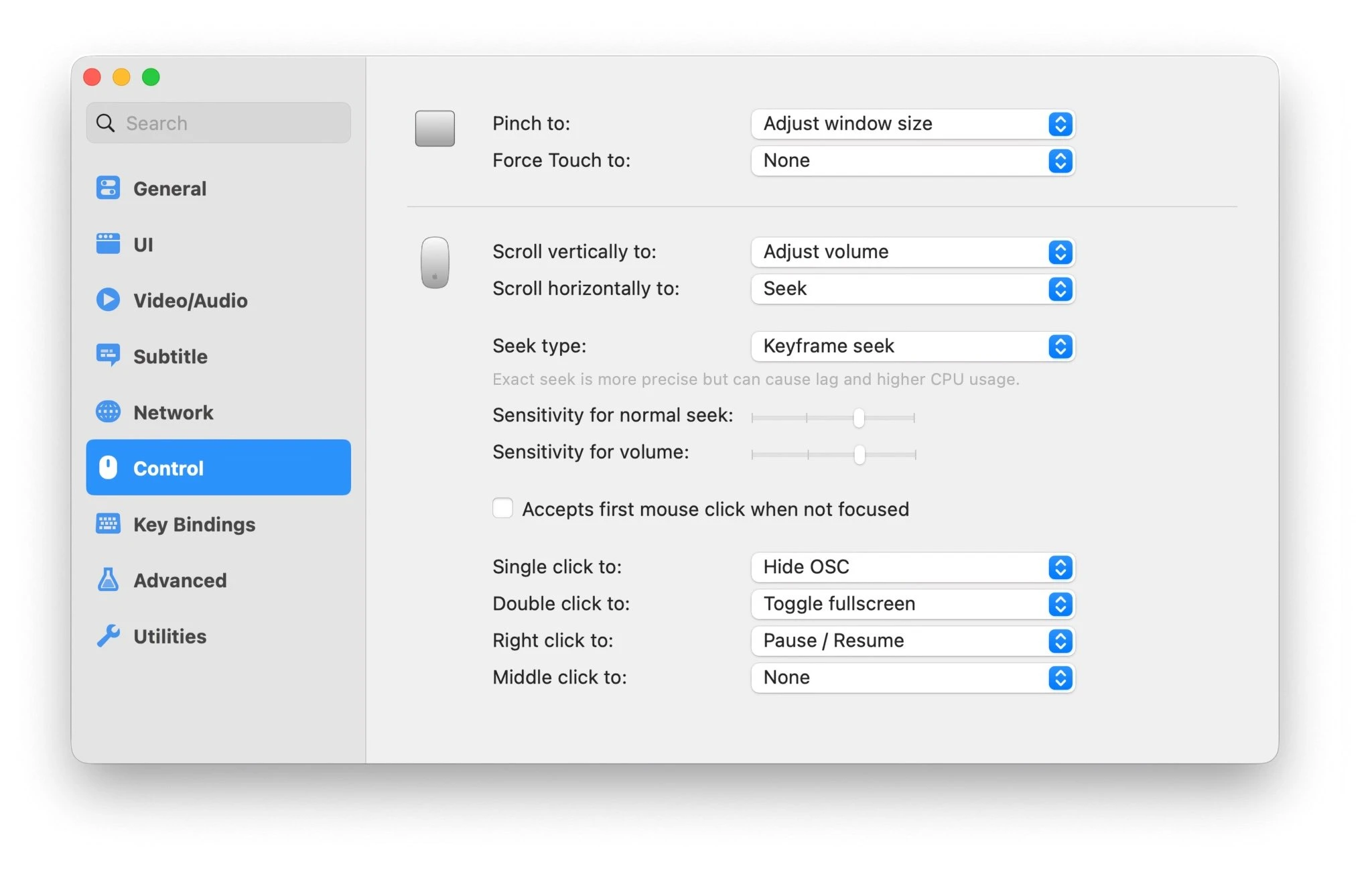This screenshot has width=1372, height=872.
Task: Open Double click to dropdown
Action: pyautogui.click(x=913, y=604)
